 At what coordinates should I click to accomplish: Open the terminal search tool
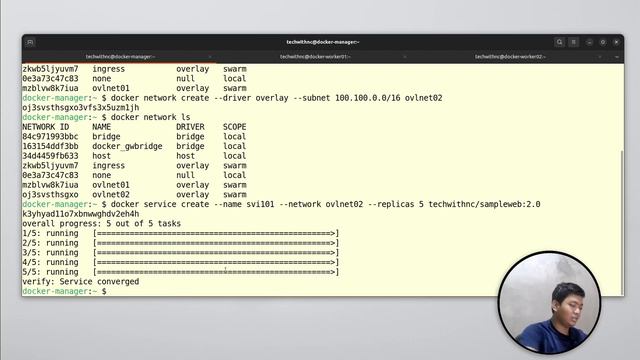coord(560,42)
